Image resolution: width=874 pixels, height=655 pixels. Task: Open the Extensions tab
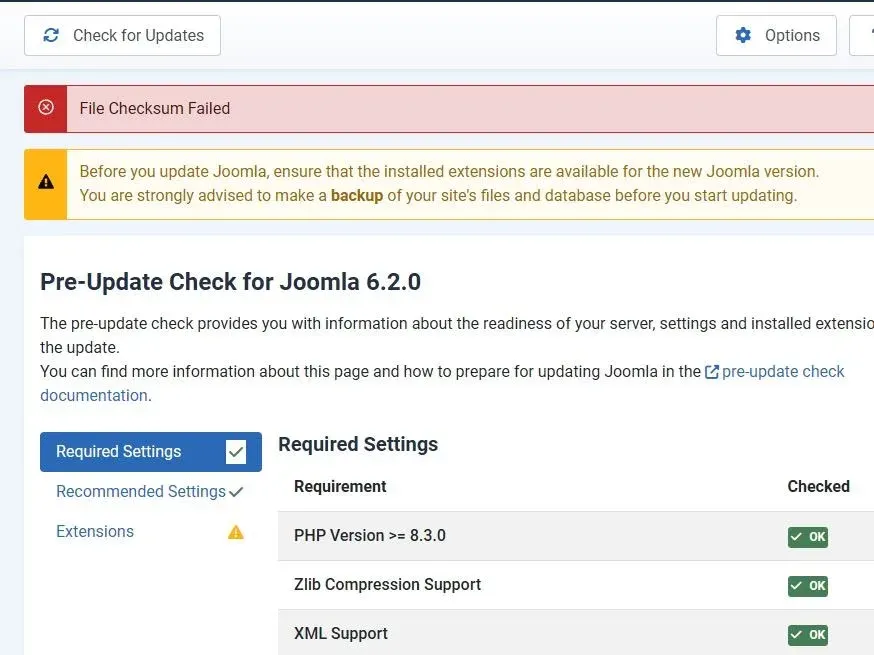[x=150, y=532]
